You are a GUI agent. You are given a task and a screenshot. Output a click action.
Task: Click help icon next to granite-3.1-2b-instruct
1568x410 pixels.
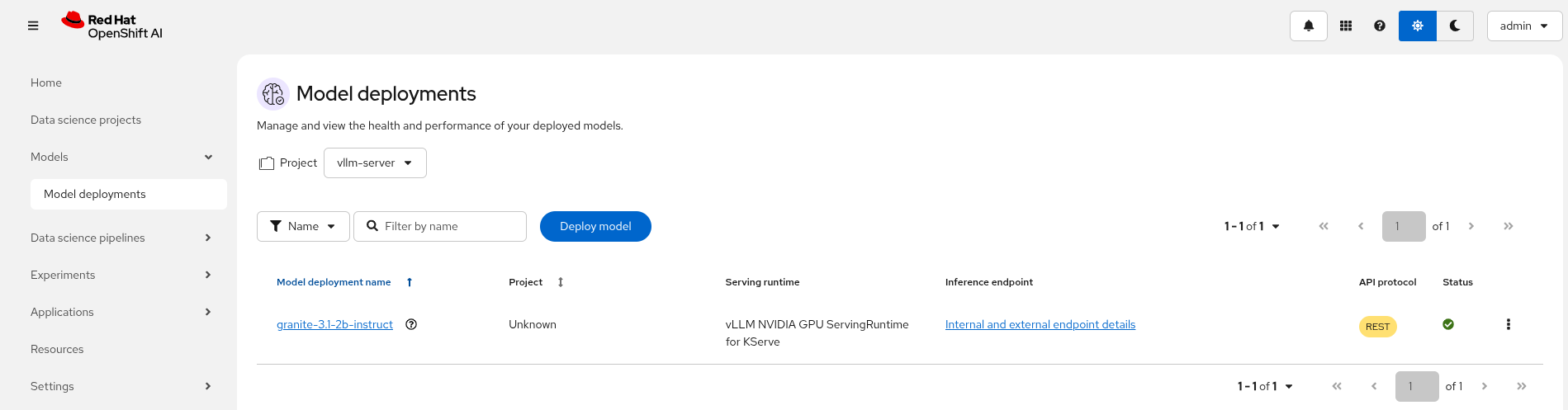point(411,324)
